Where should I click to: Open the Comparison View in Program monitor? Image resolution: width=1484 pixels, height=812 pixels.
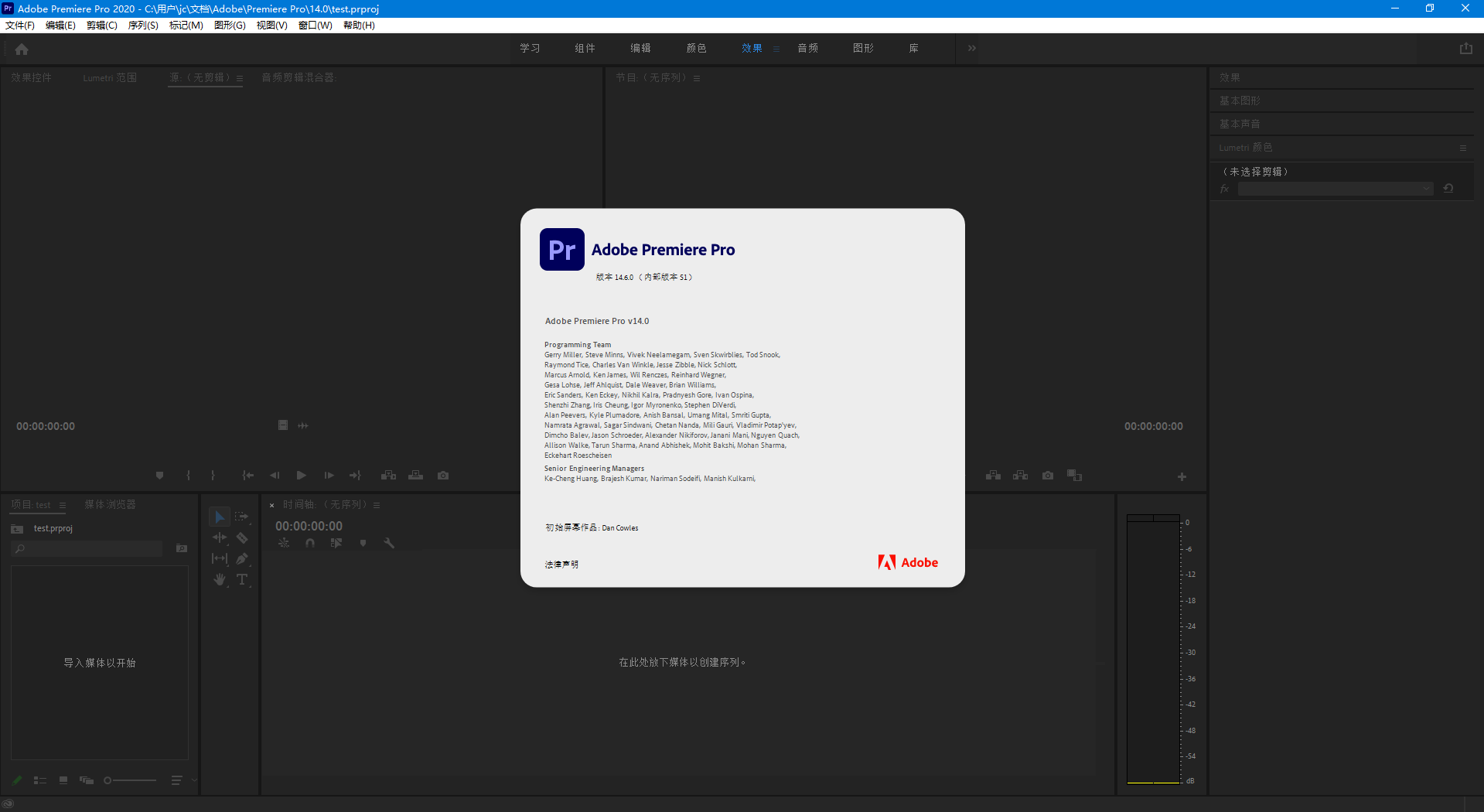(1075, 476)
